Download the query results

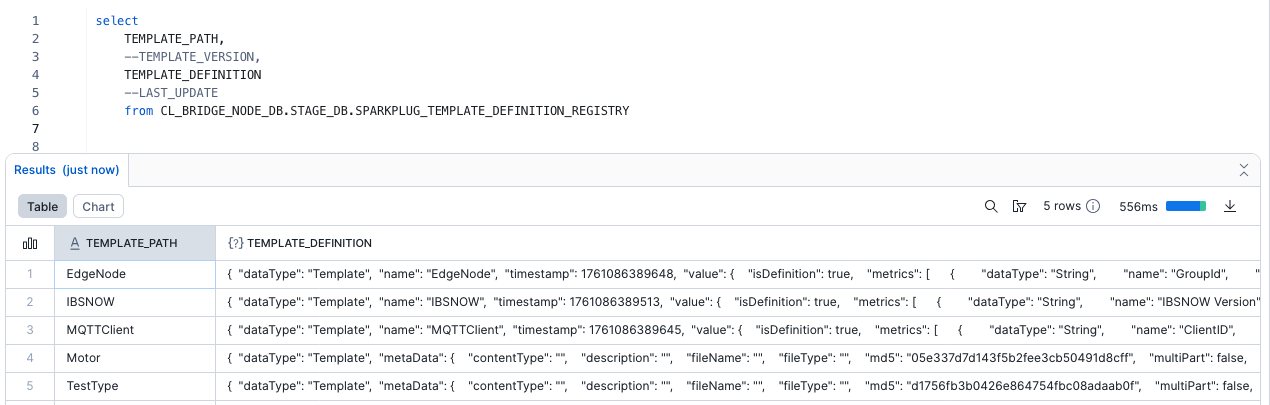pyautogui.click(x=1231, y=206)
